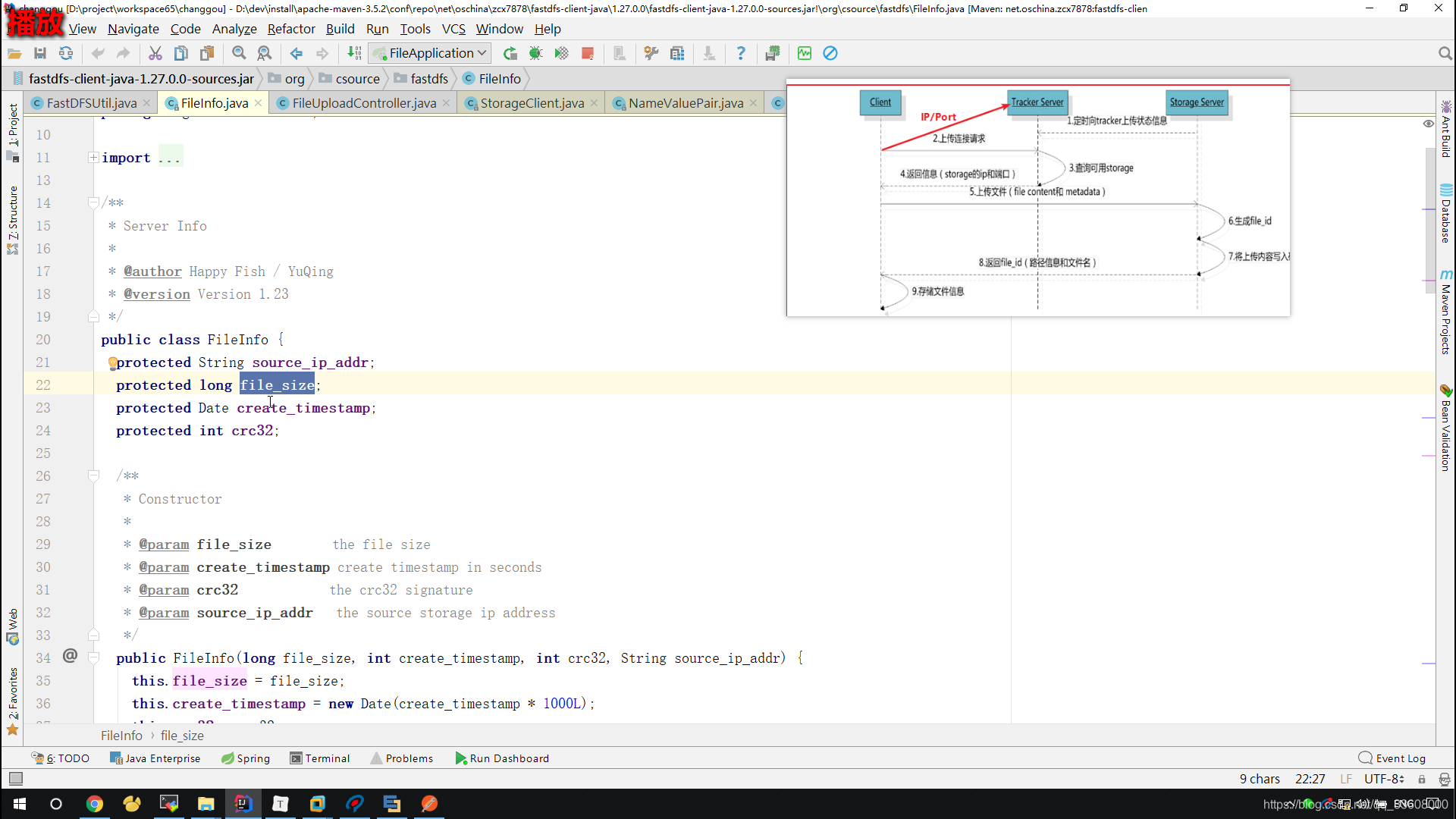
Task: Open the FileApplication run configuration dropdown
Action: [x=430, y=53]
